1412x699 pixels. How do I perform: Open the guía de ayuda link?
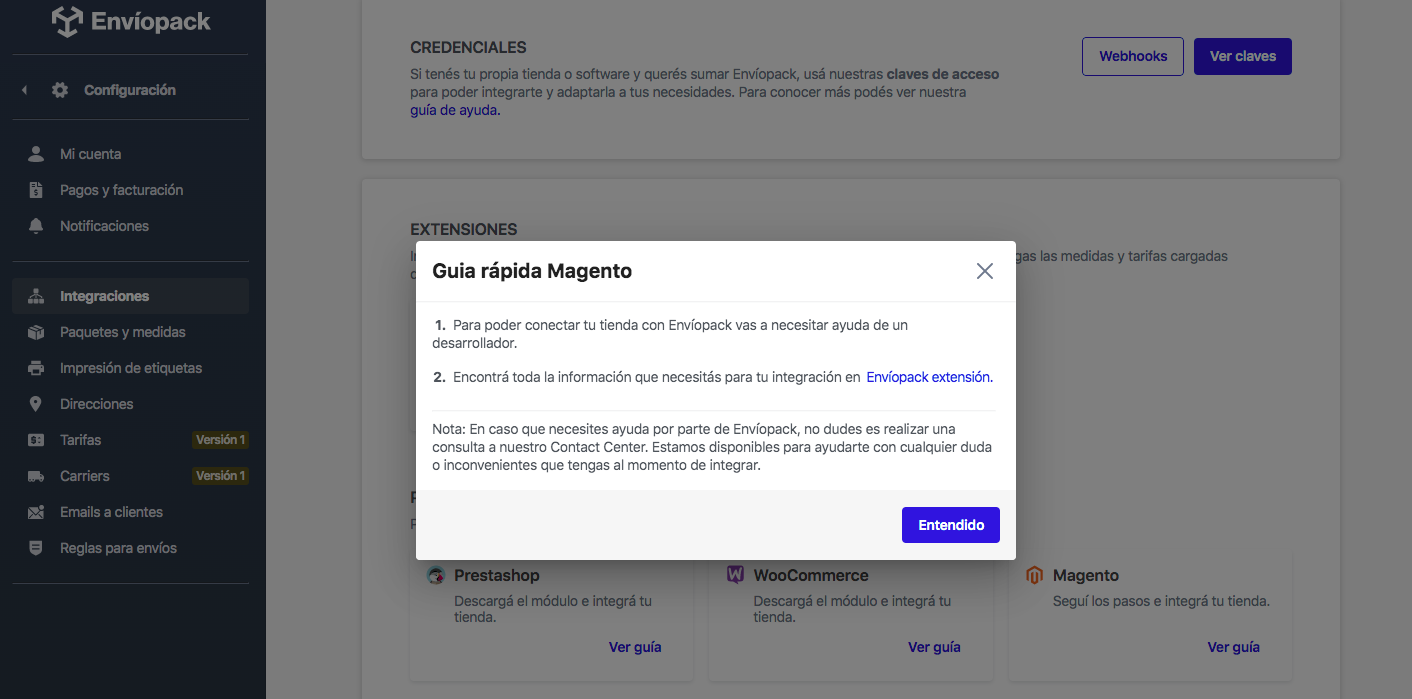(455, 110)
